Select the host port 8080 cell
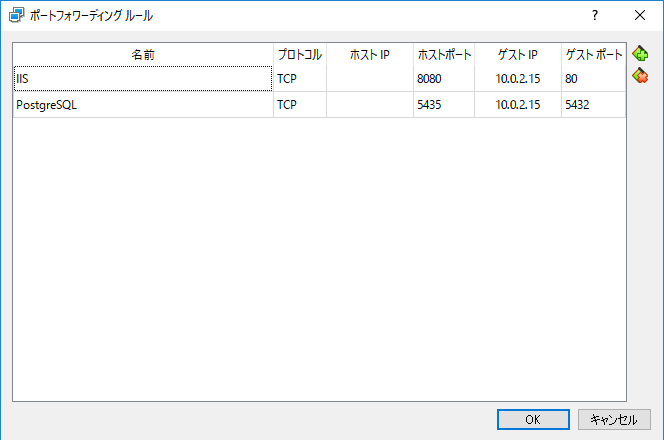Image resolution: width=664 pixels, height=440 pixels. 443,79
